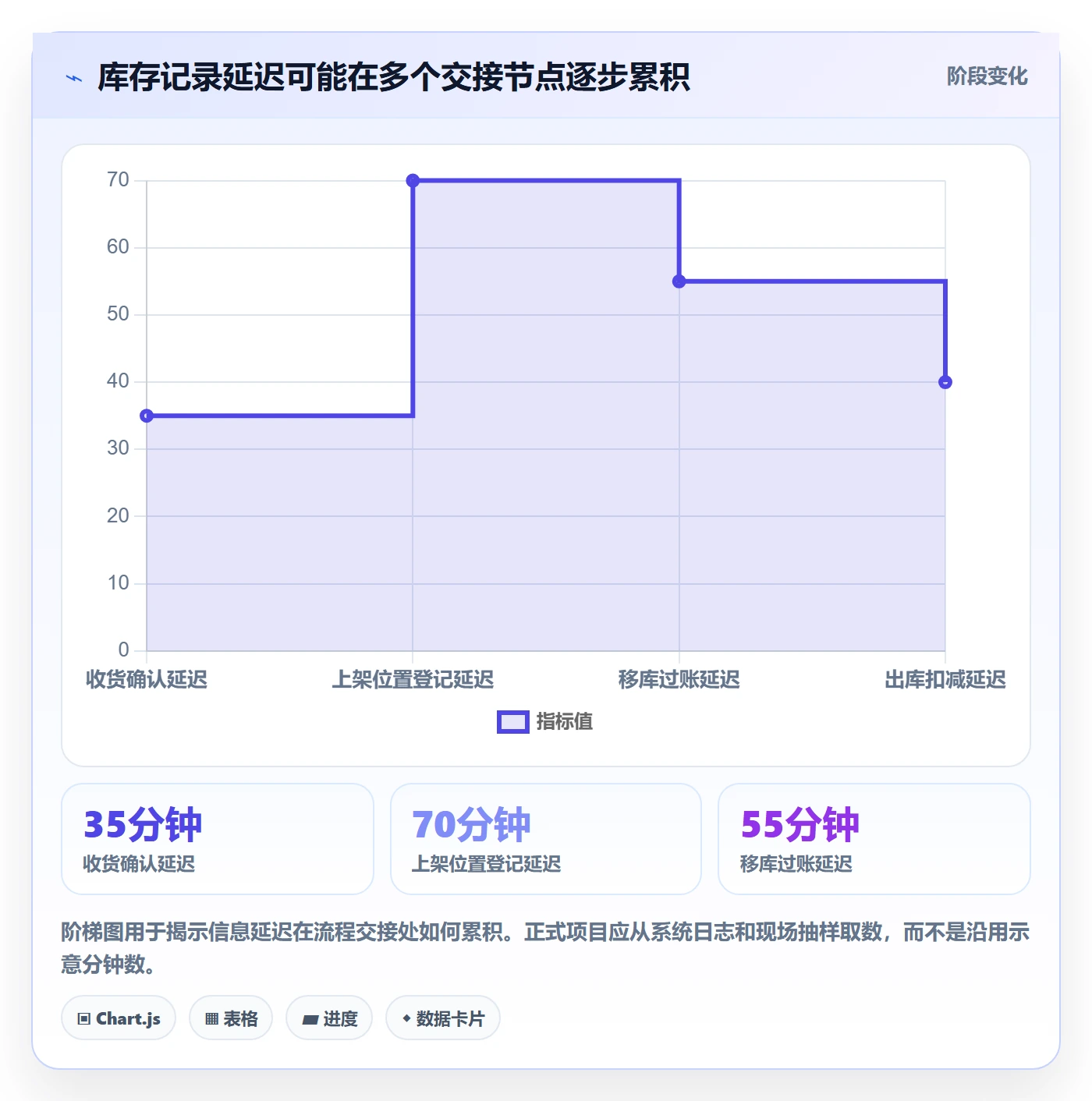Click the chart data point at 收货确认延迟

coord(147,416)
